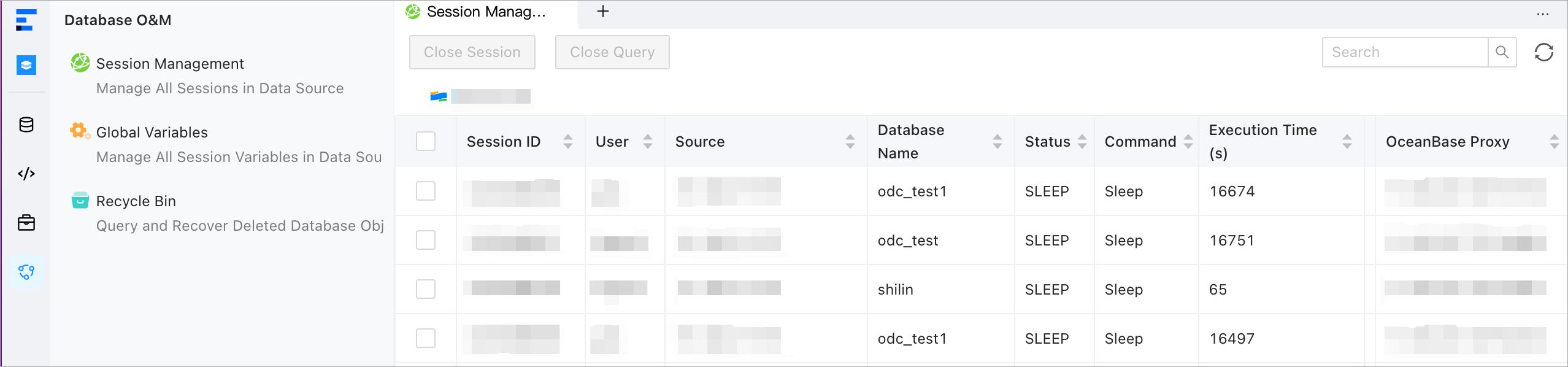1568x367 pixels.
Task: Click the Close Query button
Action: coord(612,52)
